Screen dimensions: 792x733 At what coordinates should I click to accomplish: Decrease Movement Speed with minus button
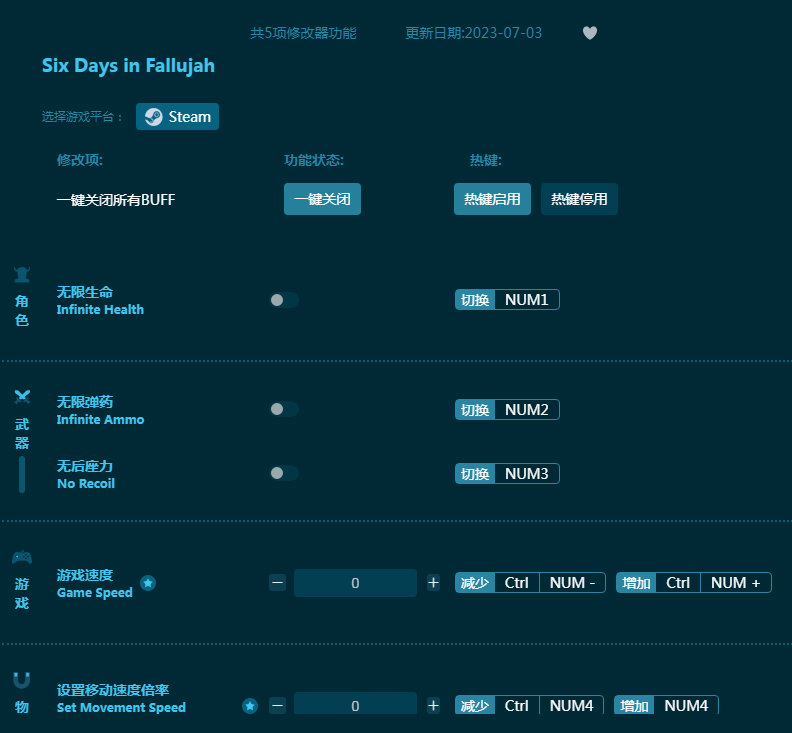[x=277, y=705]
